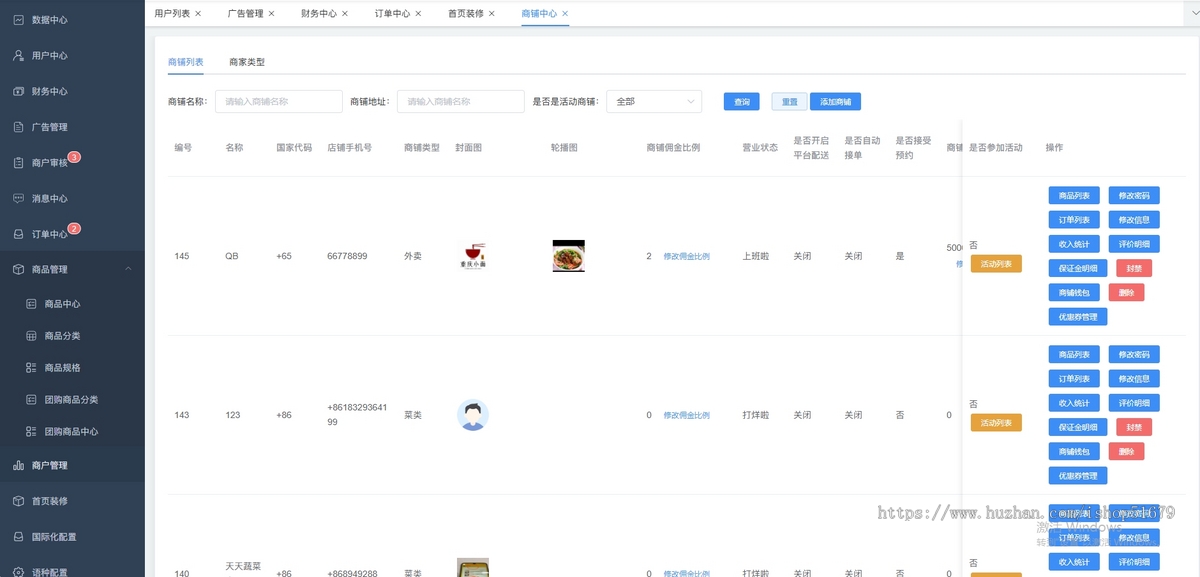This screenshot has height=577, width=1200.
Task: Click the 财务中心 wallet icon
Action: [18, 91]
